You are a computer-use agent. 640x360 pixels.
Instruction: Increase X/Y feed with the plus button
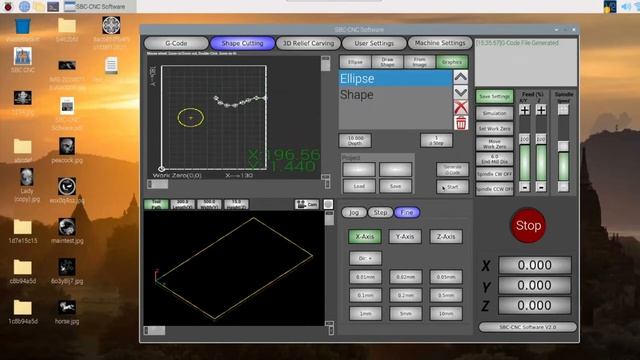524,110
